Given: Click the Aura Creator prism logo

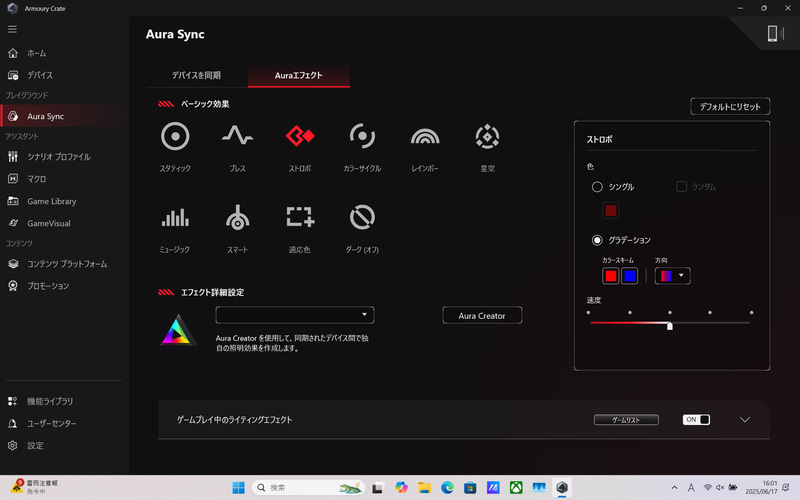Looking at the screenshot, I should click(x=178, y=330).
